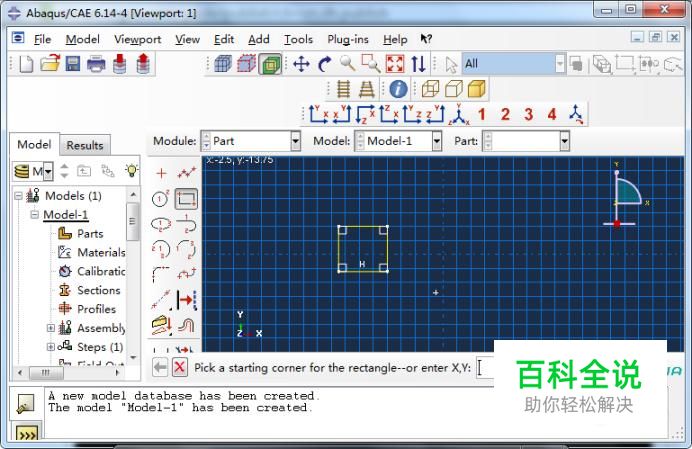Open the File menu
The width and height of the screenshot is (692, 449).
coord(42,39)
